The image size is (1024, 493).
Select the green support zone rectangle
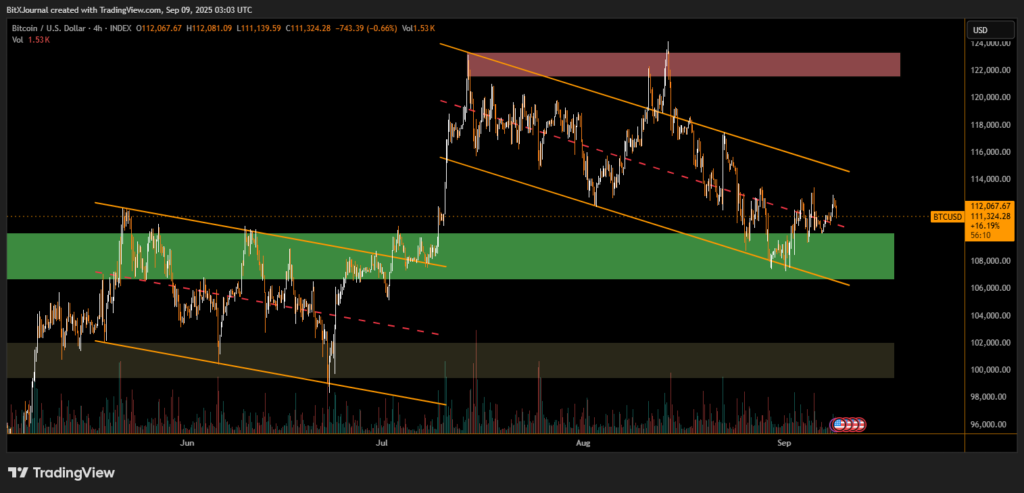click(450, 256)
